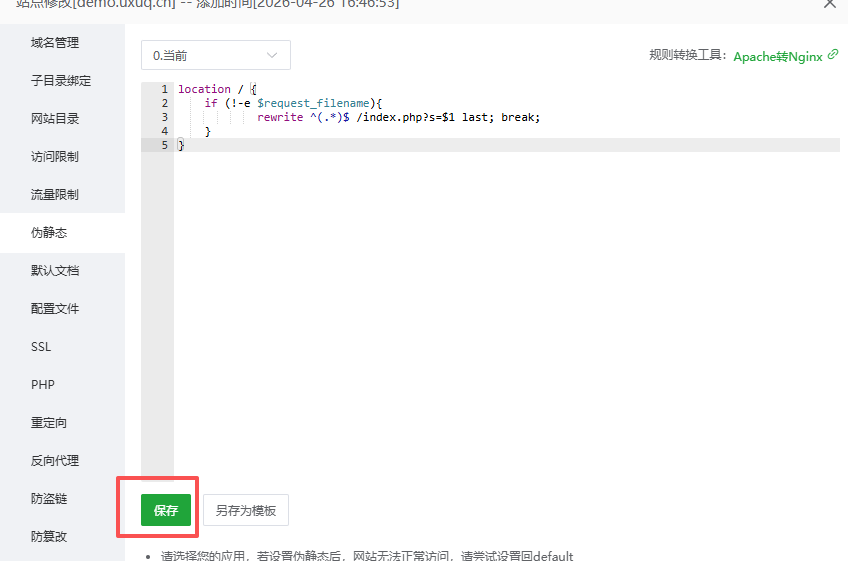Open the Apache转Nginx conversion tool link
Screen dimensions: 848x561
click(777, 57)
